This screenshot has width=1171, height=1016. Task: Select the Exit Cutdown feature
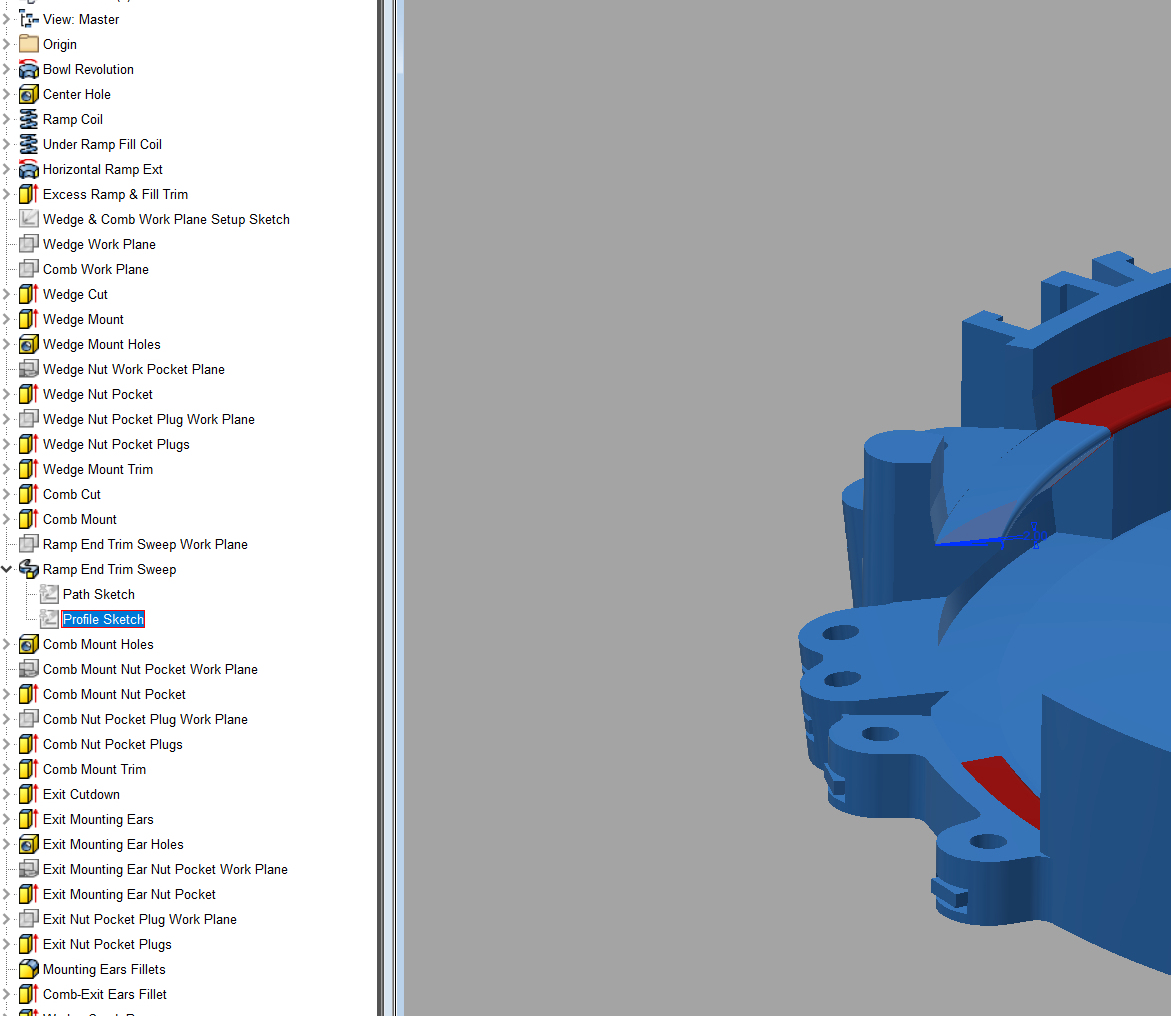(81, 794)
